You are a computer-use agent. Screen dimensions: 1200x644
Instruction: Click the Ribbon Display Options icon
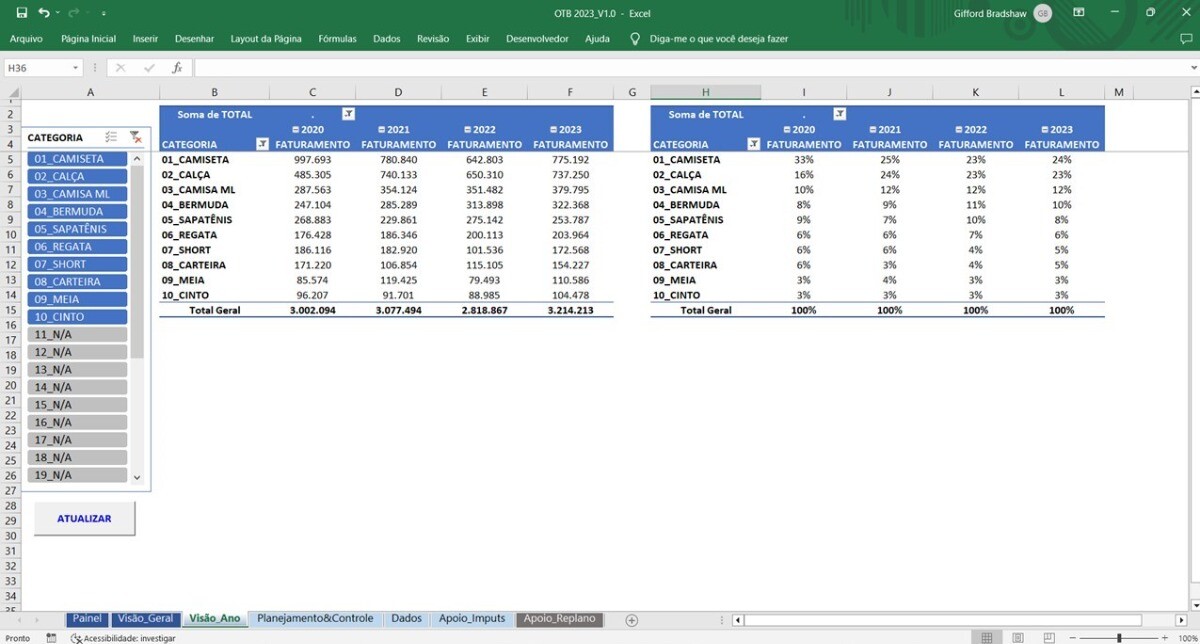1078,13
